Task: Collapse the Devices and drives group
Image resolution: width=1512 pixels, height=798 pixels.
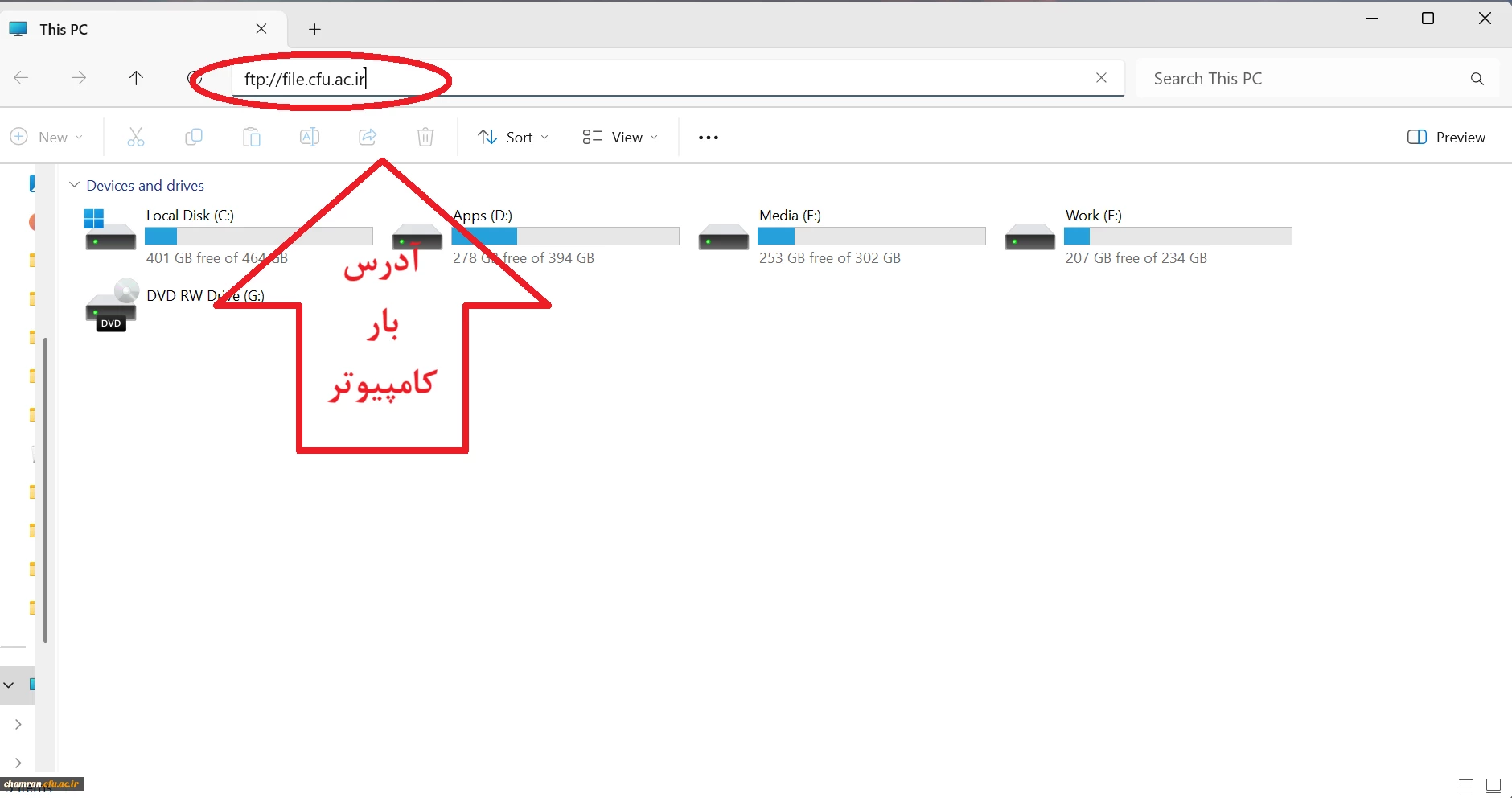Action: [x=75, y=185]
